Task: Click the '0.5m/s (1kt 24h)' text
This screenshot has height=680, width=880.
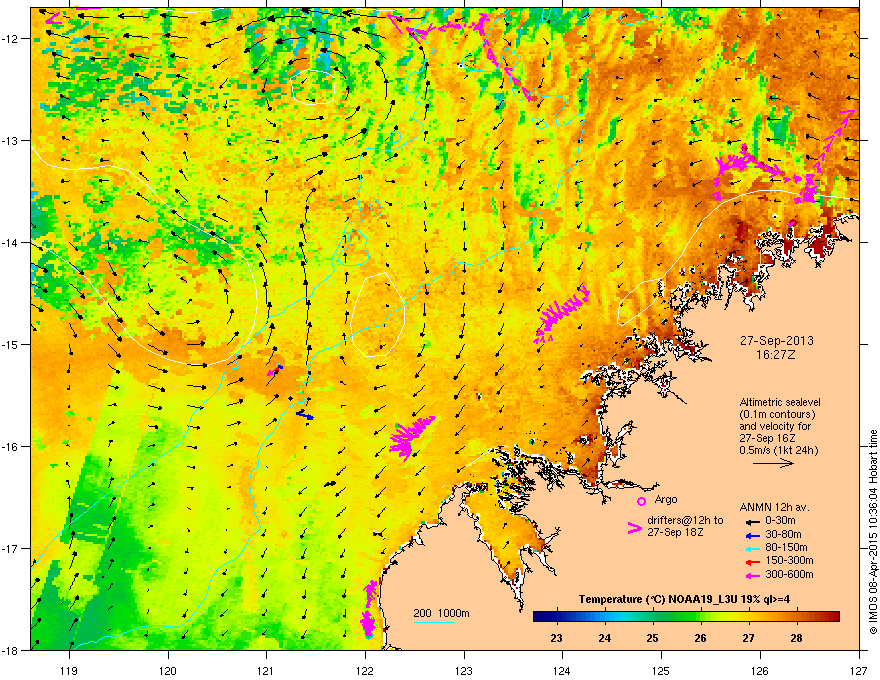Action: tap(778, 450)
